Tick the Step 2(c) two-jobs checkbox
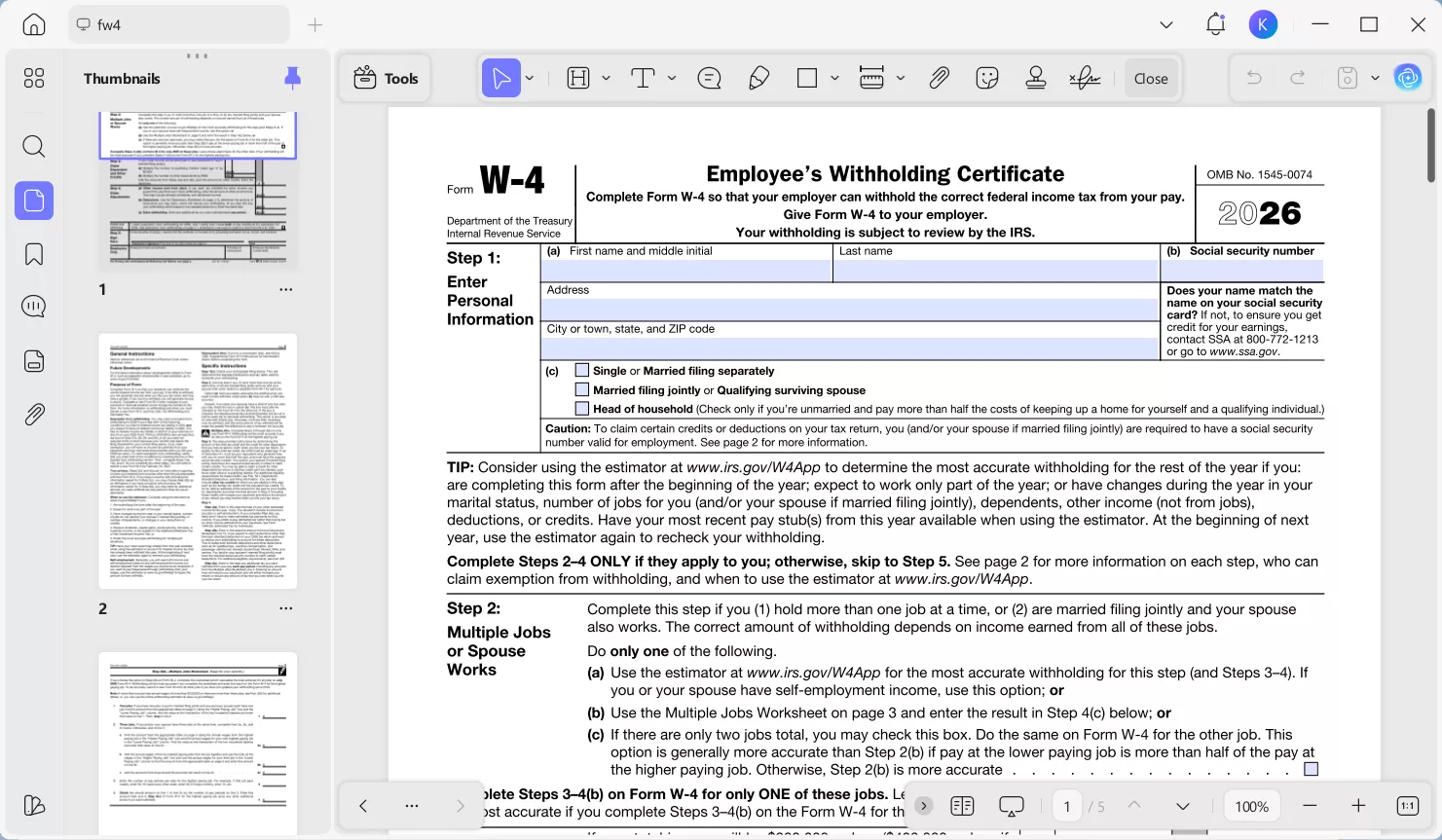Image resolution: width=1442 pixels, height=840 pixels. coord(1311,769)
